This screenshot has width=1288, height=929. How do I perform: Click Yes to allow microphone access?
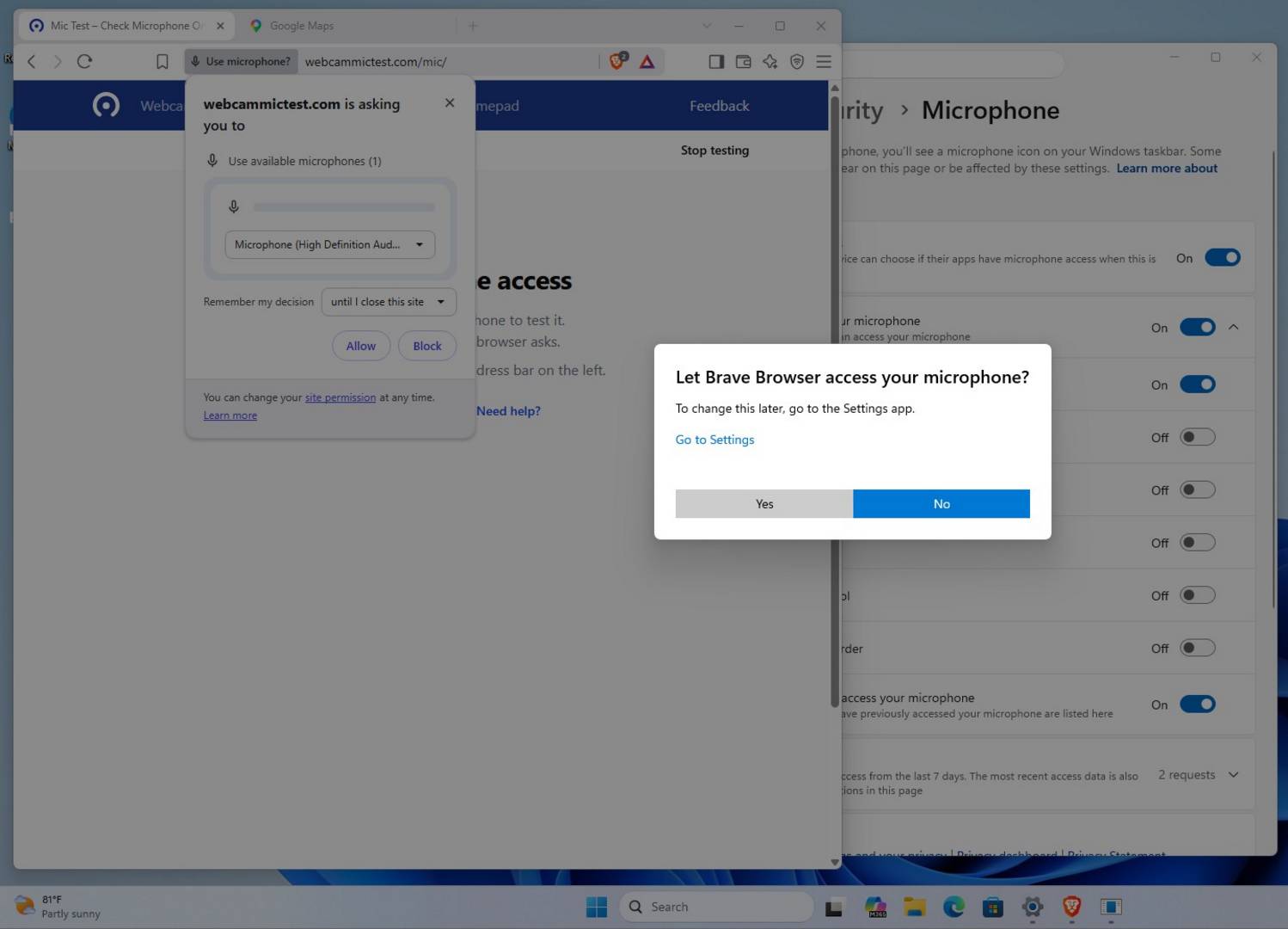pyautogui.click(x=764, y=504)
